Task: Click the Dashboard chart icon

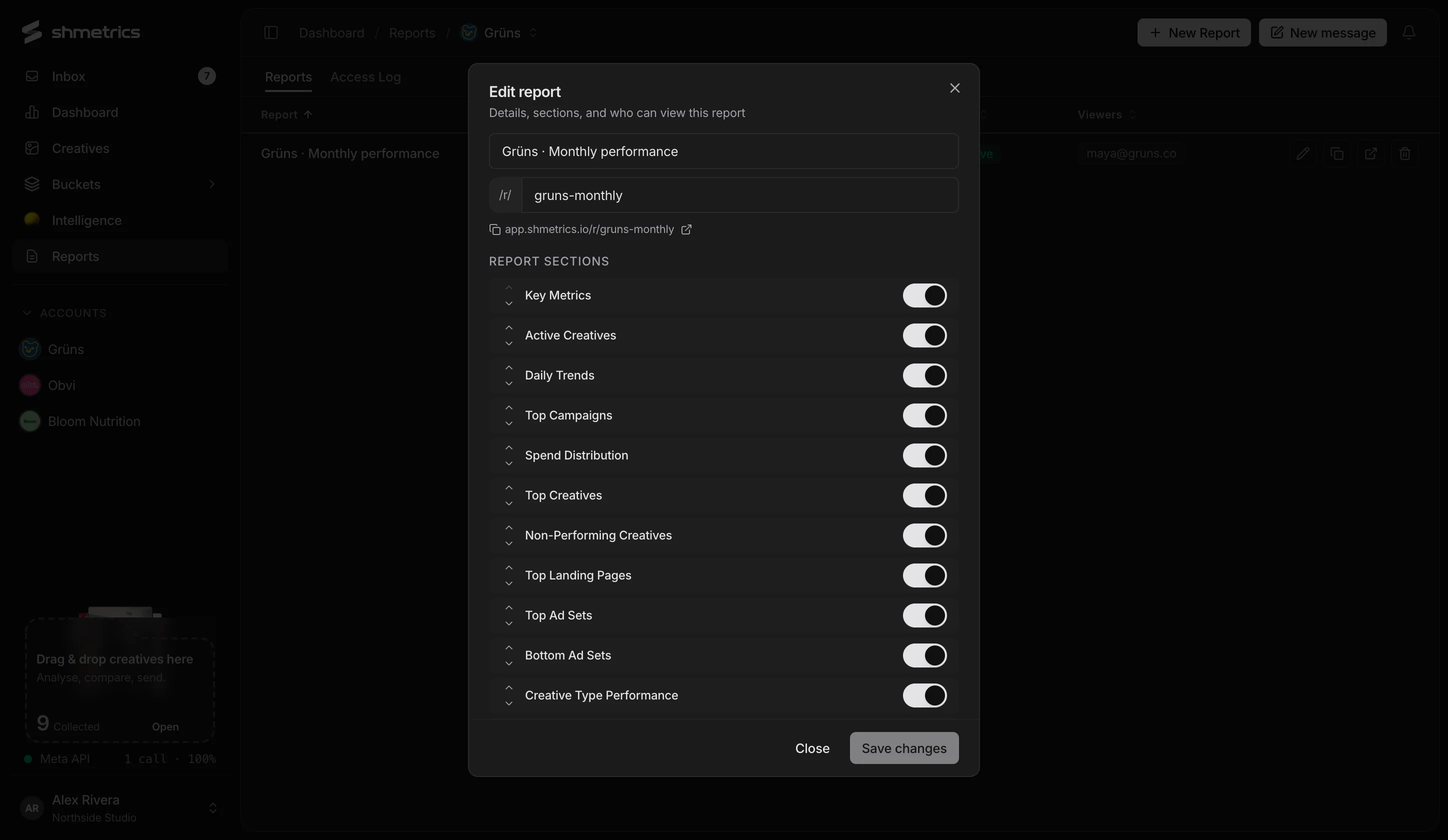Action: click(32, 112)
